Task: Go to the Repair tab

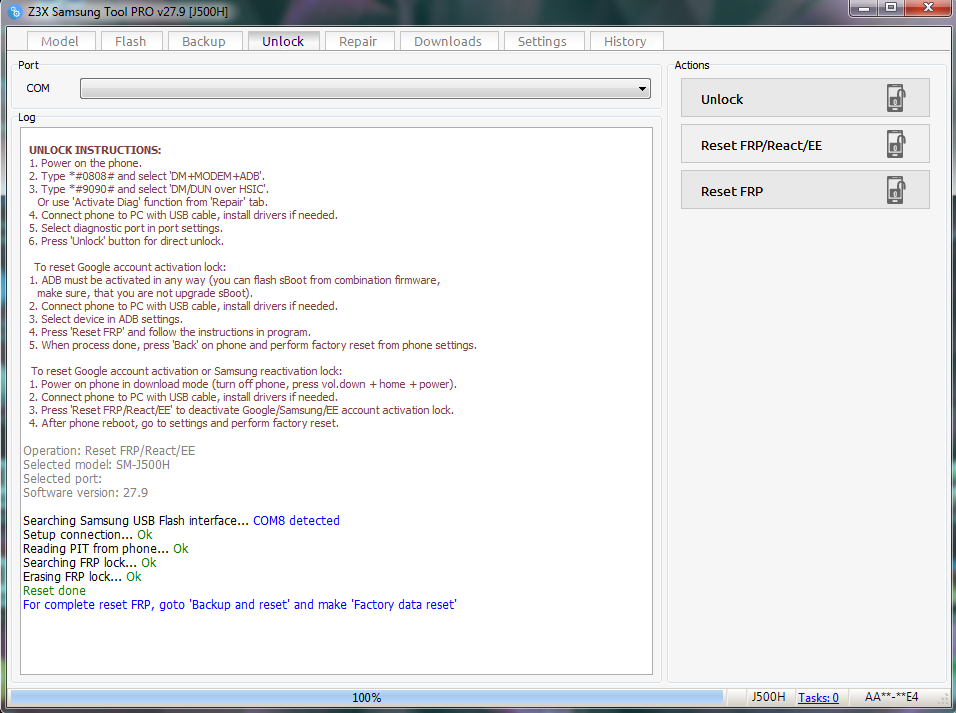Action: click(x=358, y=41)
